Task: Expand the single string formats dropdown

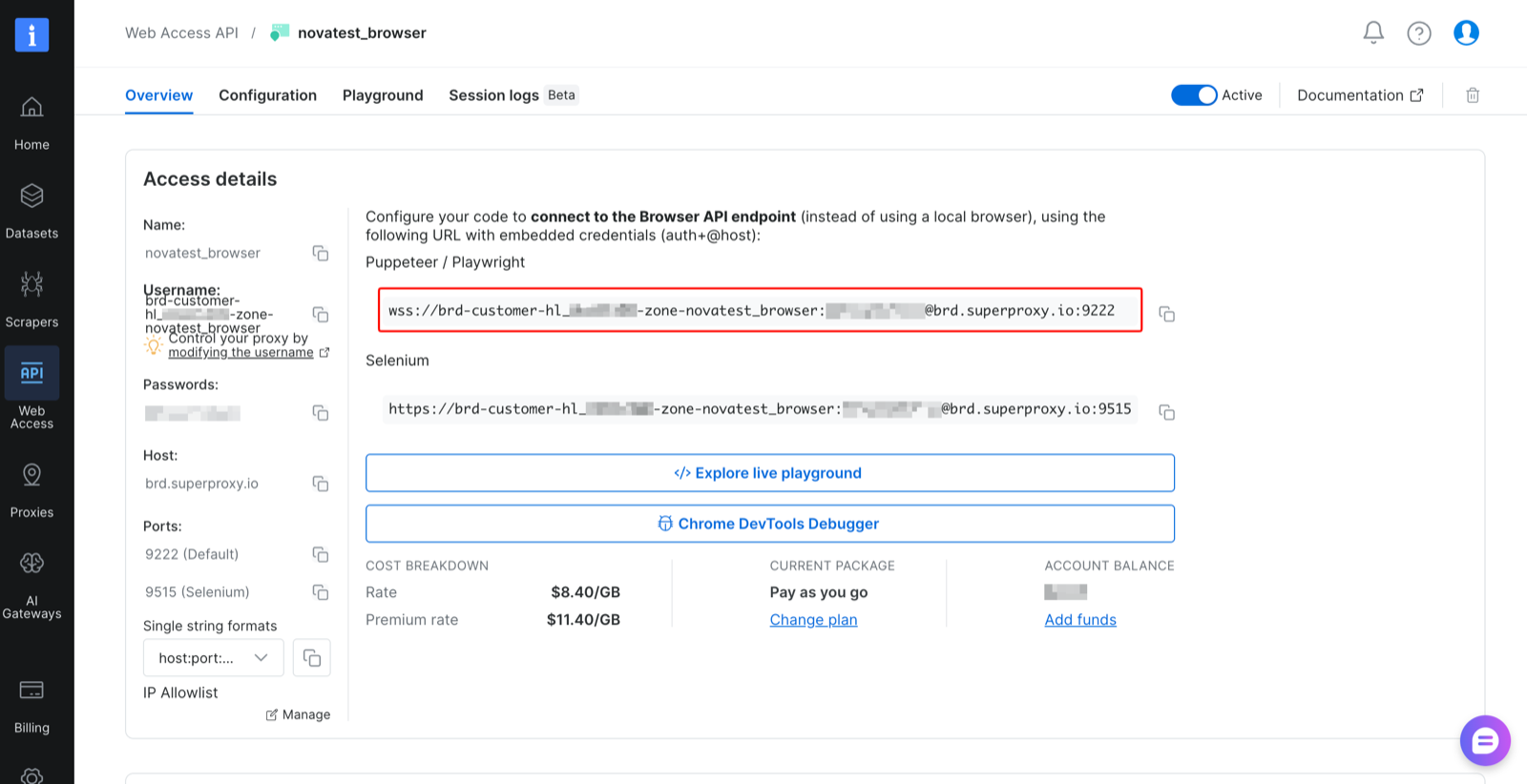Action: click(214, 658)
